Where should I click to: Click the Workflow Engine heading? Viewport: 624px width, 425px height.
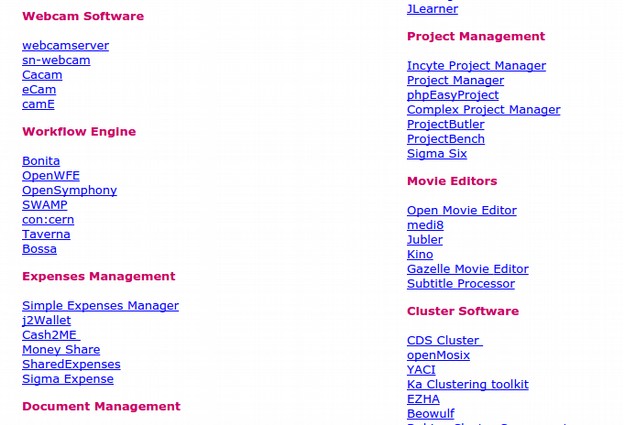point(79,132)
